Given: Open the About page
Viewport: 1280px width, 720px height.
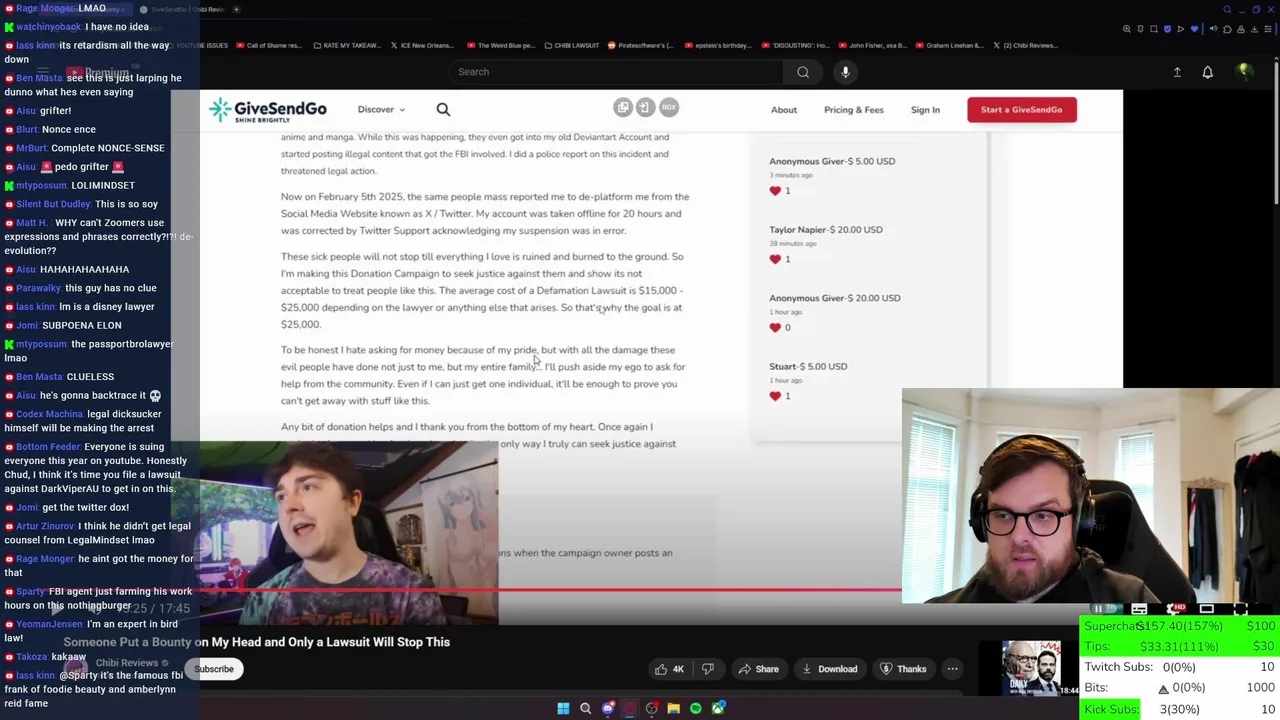Looking at the screenshot, I should pyautogui.click(x=783, y=110).
